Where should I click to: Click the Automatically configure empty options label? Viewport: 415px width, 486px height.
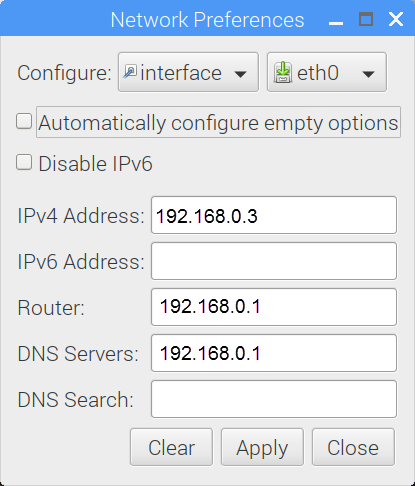click(x=218, y=123)
